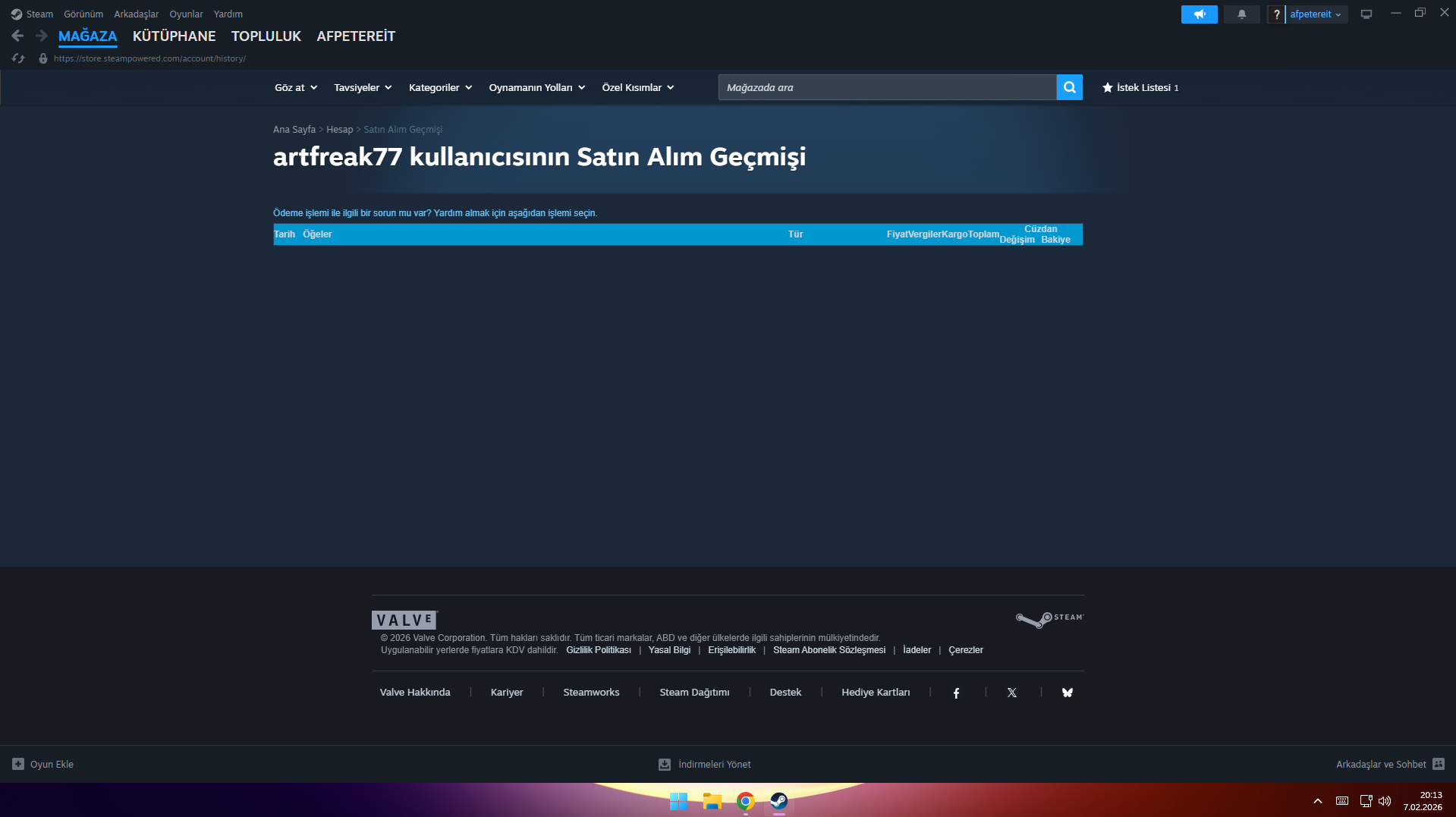Open the notifications bell
This screenshot has height=817, width=1456.
coord(1241,14)
